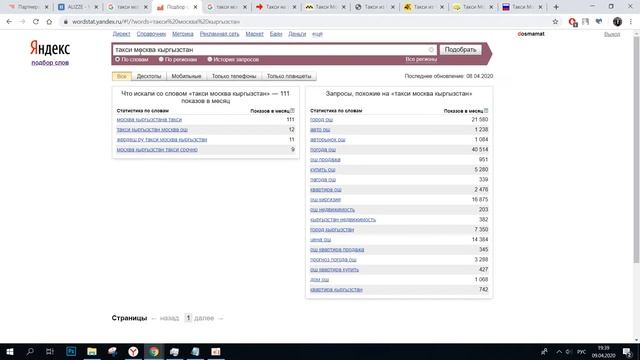
Task: Click the page vertical scrollbar thumb
Action: (x=636, y=150)
